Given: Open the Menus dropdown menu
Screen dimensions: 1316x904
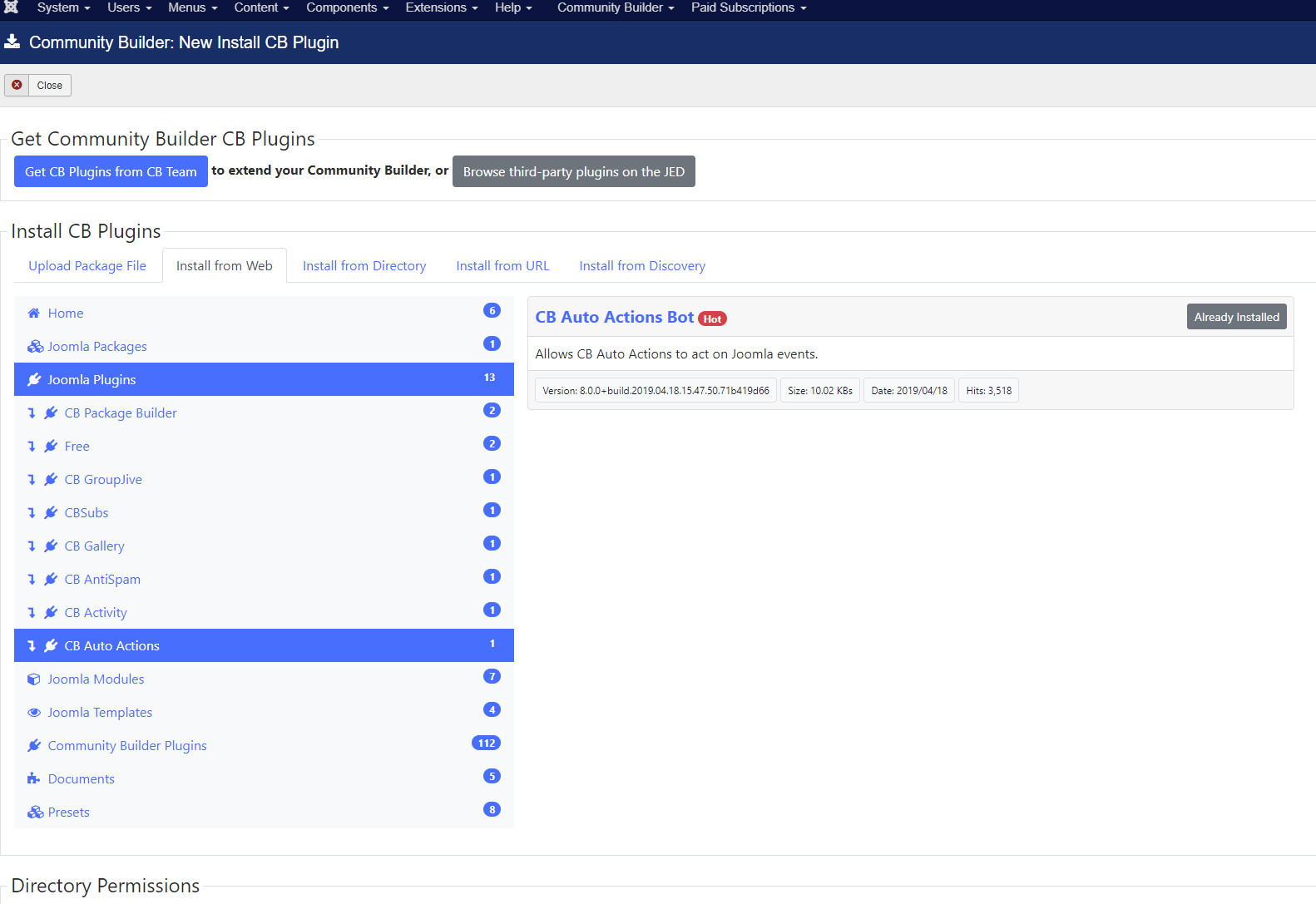Looking at the screenshot, I should 193,7.
